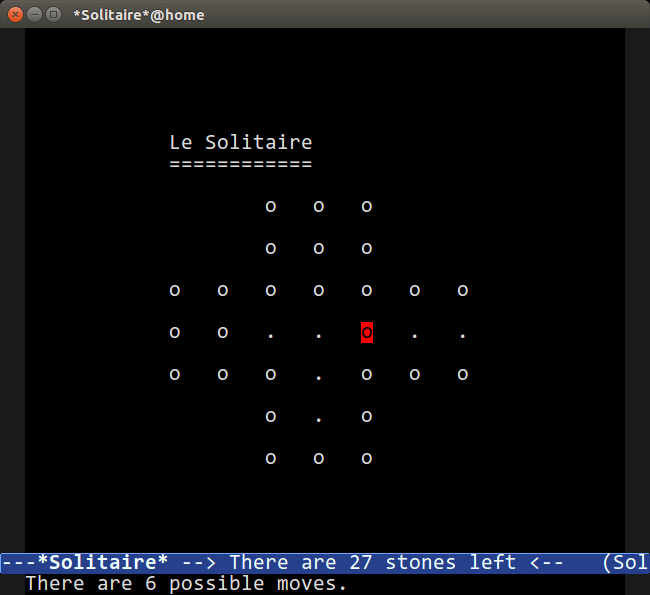Click the red highlighted stone at the cursor
650x595 pixels.
(x=367, y=332)
